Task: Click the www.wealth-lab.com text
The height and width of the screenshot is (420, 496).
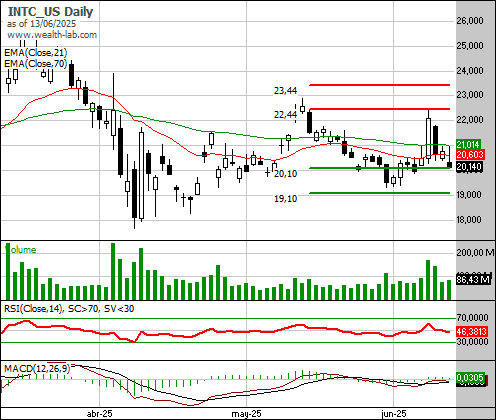Action: pos(52,35)
